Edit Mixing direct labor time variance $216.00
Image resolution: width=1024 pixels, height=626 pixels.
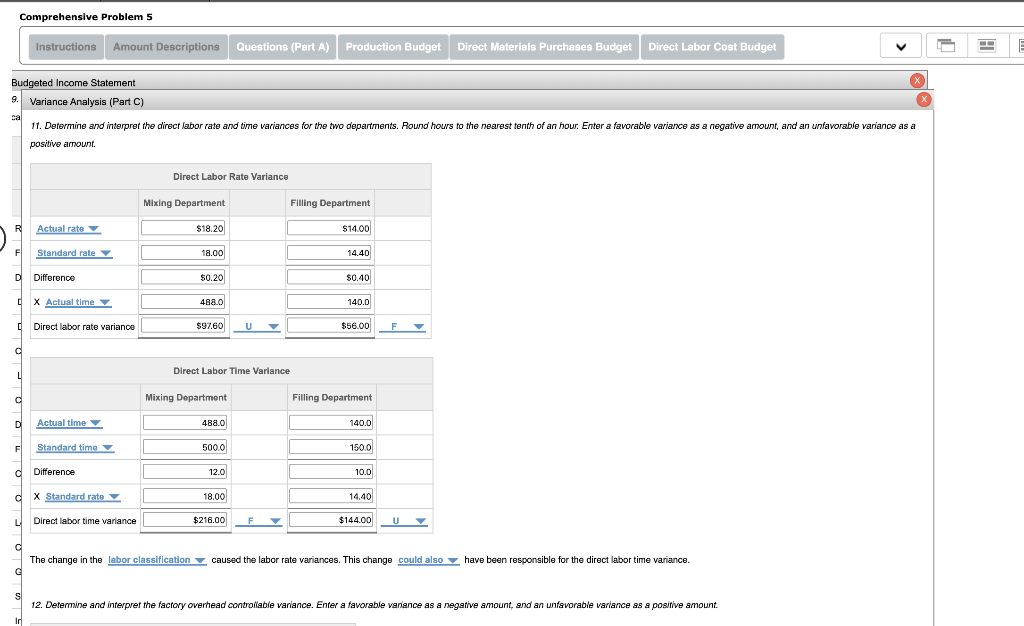pyautogui.click(x=185, y=520)
